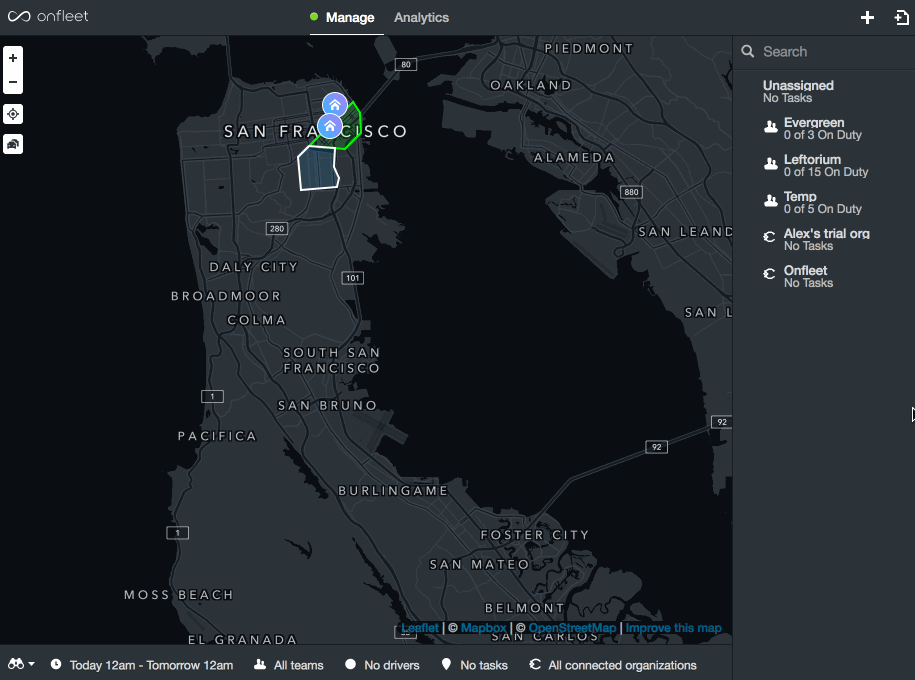Click the Temp team icon
Screen dimensions: 915x680
[771, 201]
